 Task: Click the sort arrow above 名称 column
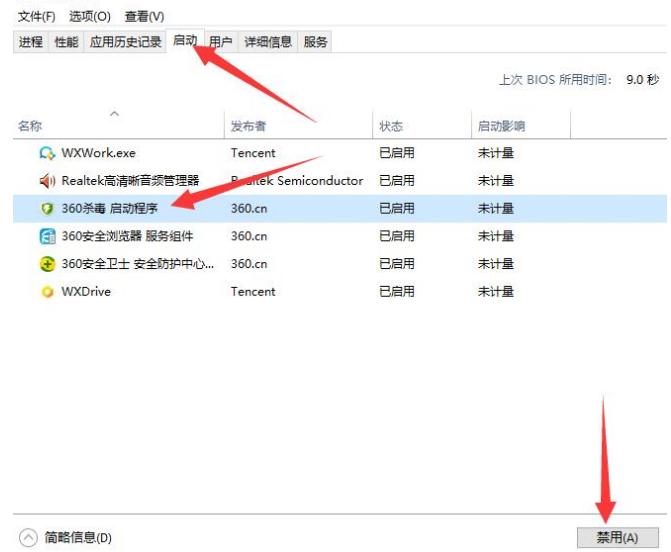tap(114, 113)
